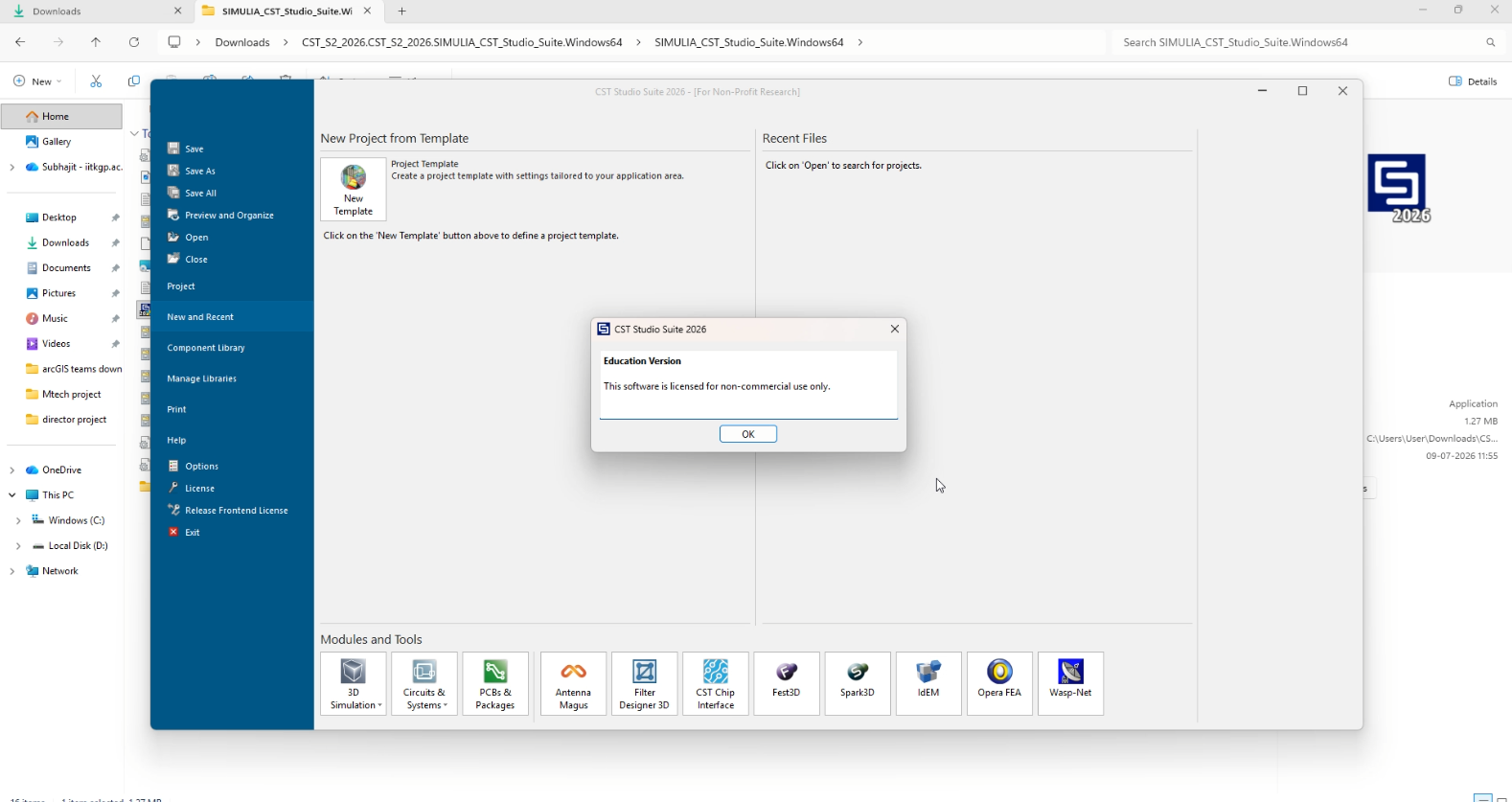Launch Opera FEA
1512x802 pixels.
[999, 683]
